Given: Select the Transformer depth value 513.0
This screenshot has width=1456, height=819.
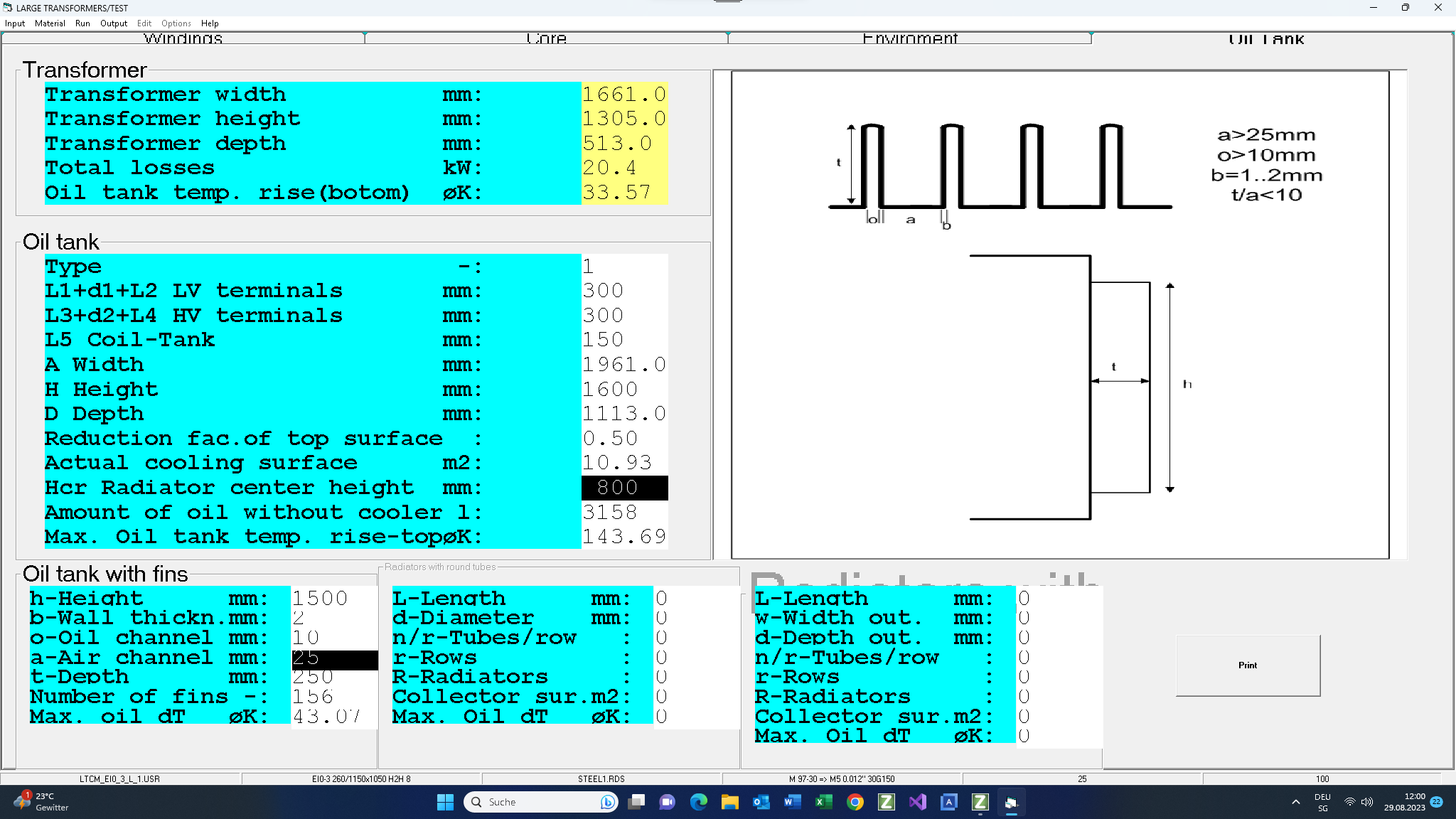Looking at the screenshot, I should (x=624, y=144).
